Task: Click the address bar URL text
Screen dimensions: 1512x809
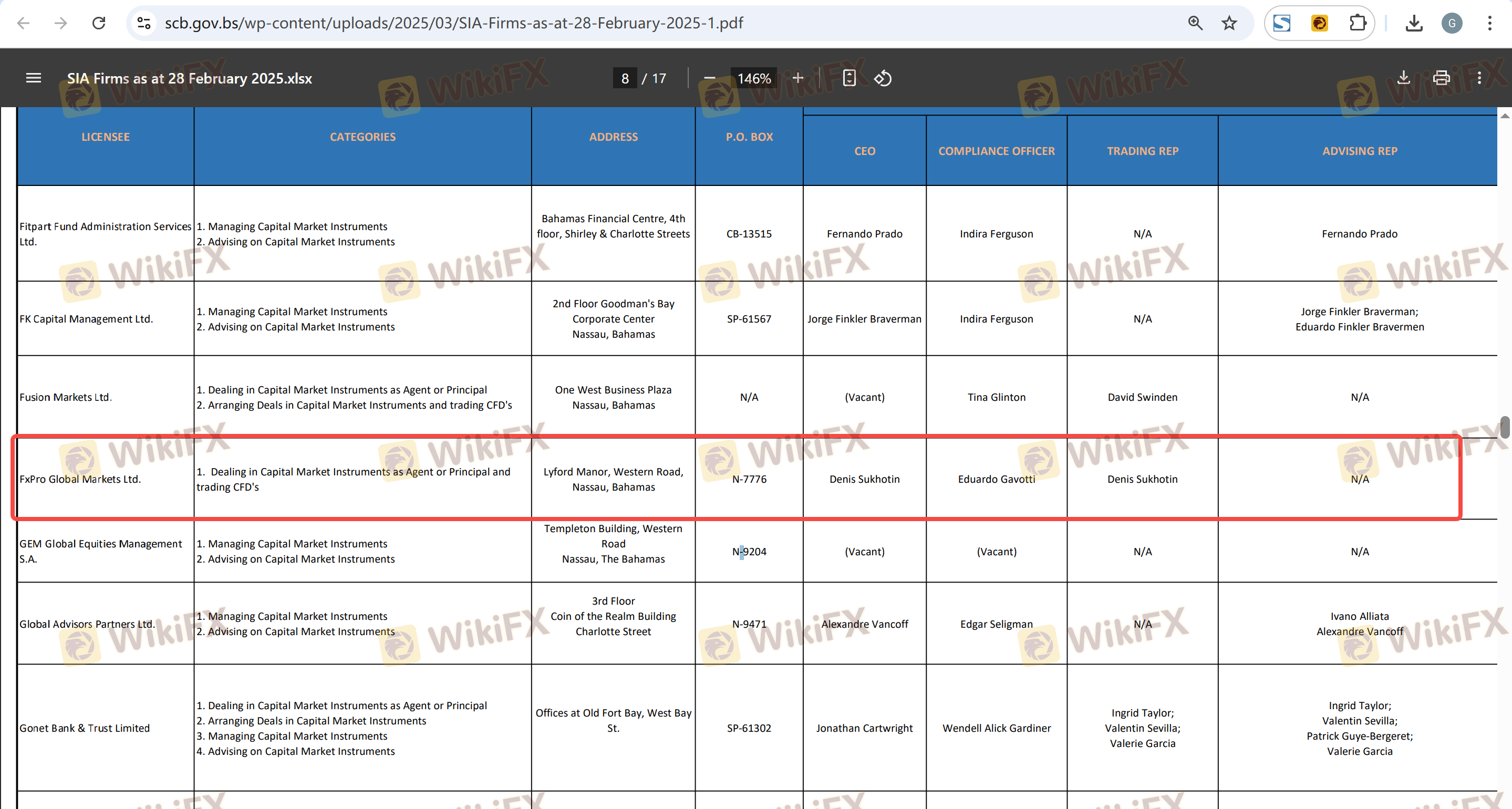Action: pos(453,23)
